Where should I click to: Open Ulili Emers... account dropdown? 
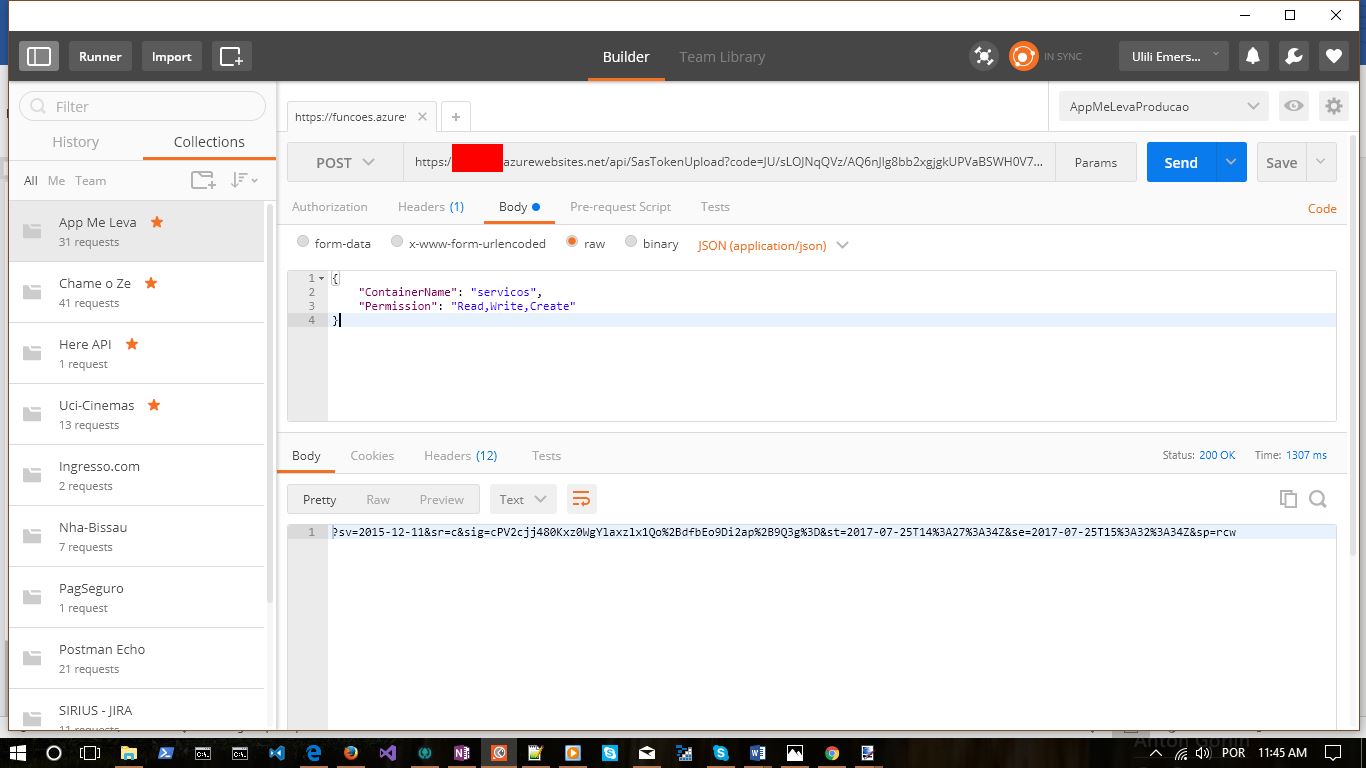click(x=1174, y=57)
